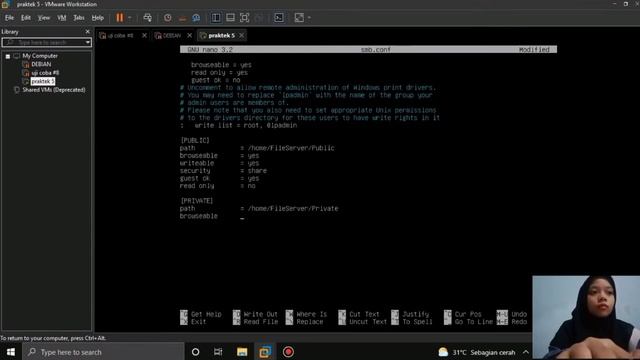Switch to the uji coba #8 tab
The width and height of the screenshot is (640, 360).
(120, 36)
